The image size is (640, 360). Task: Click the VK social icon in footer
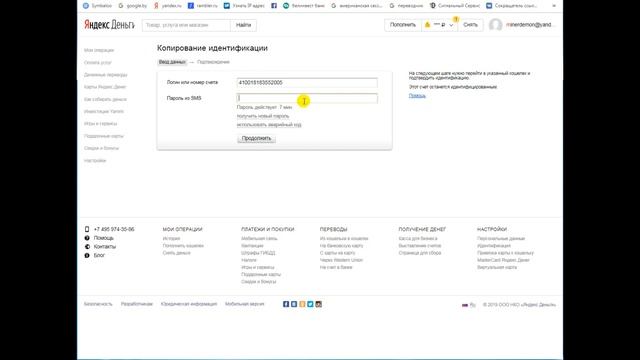click(294, 304)
